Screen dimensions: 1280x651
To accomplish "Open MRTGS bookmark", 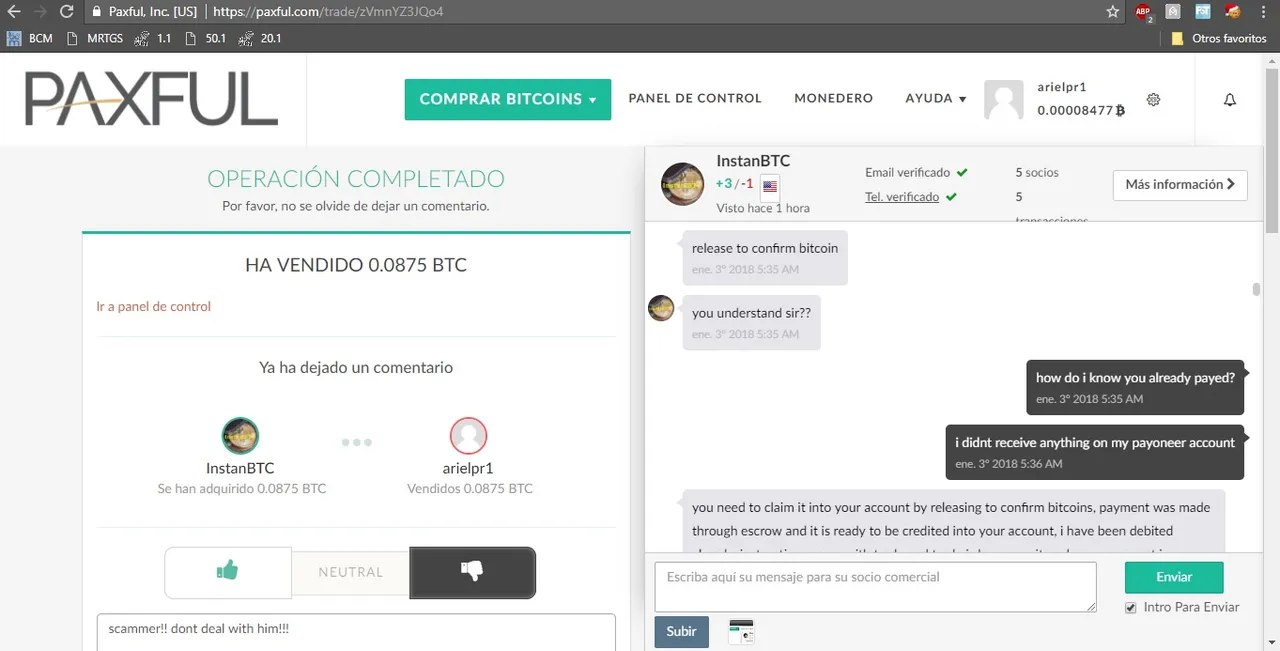I will 95,38.
